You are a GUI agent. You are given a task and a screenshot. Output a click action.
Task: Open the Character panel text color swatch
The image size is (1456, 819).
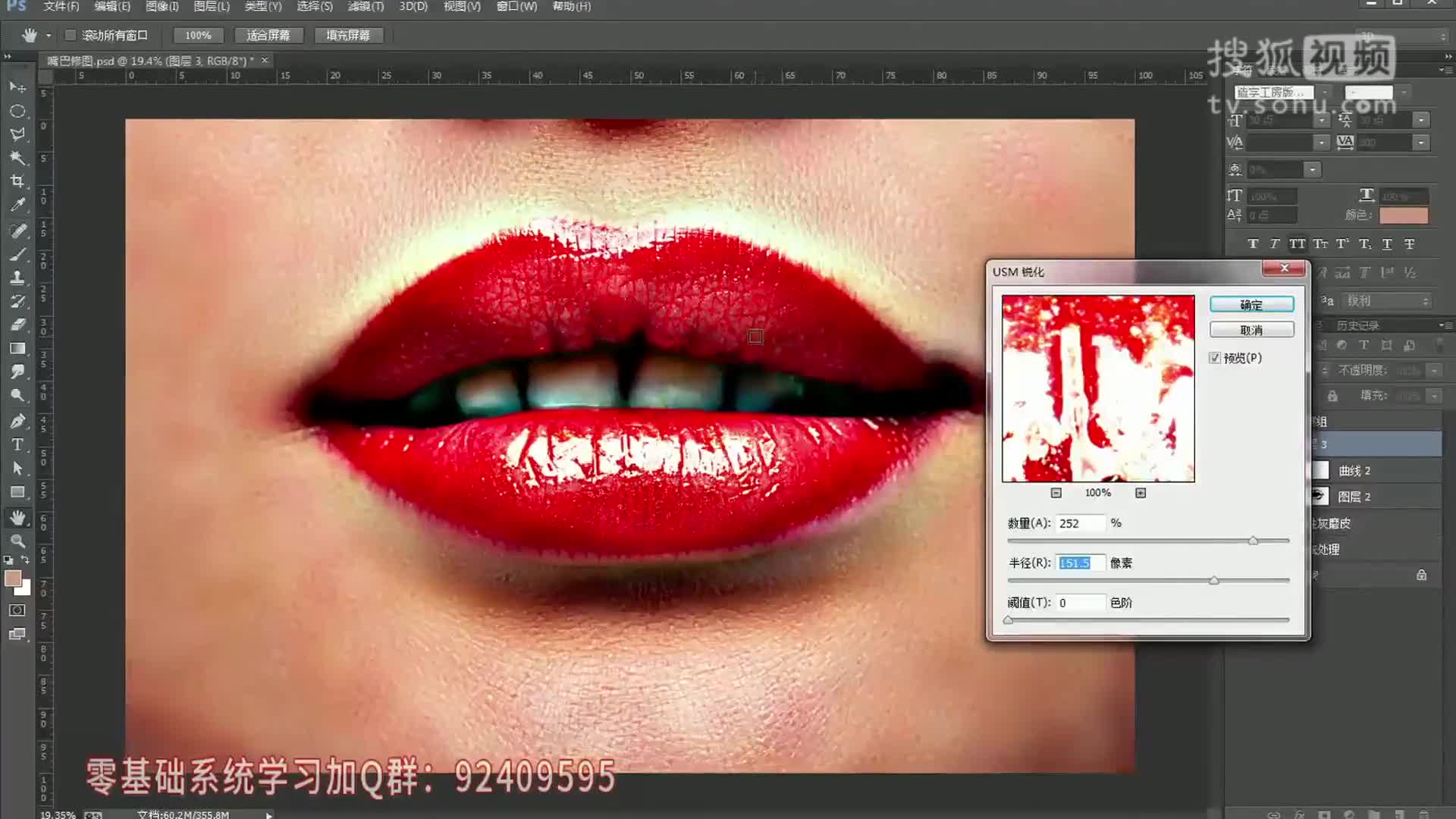[x=1404, y=215]
